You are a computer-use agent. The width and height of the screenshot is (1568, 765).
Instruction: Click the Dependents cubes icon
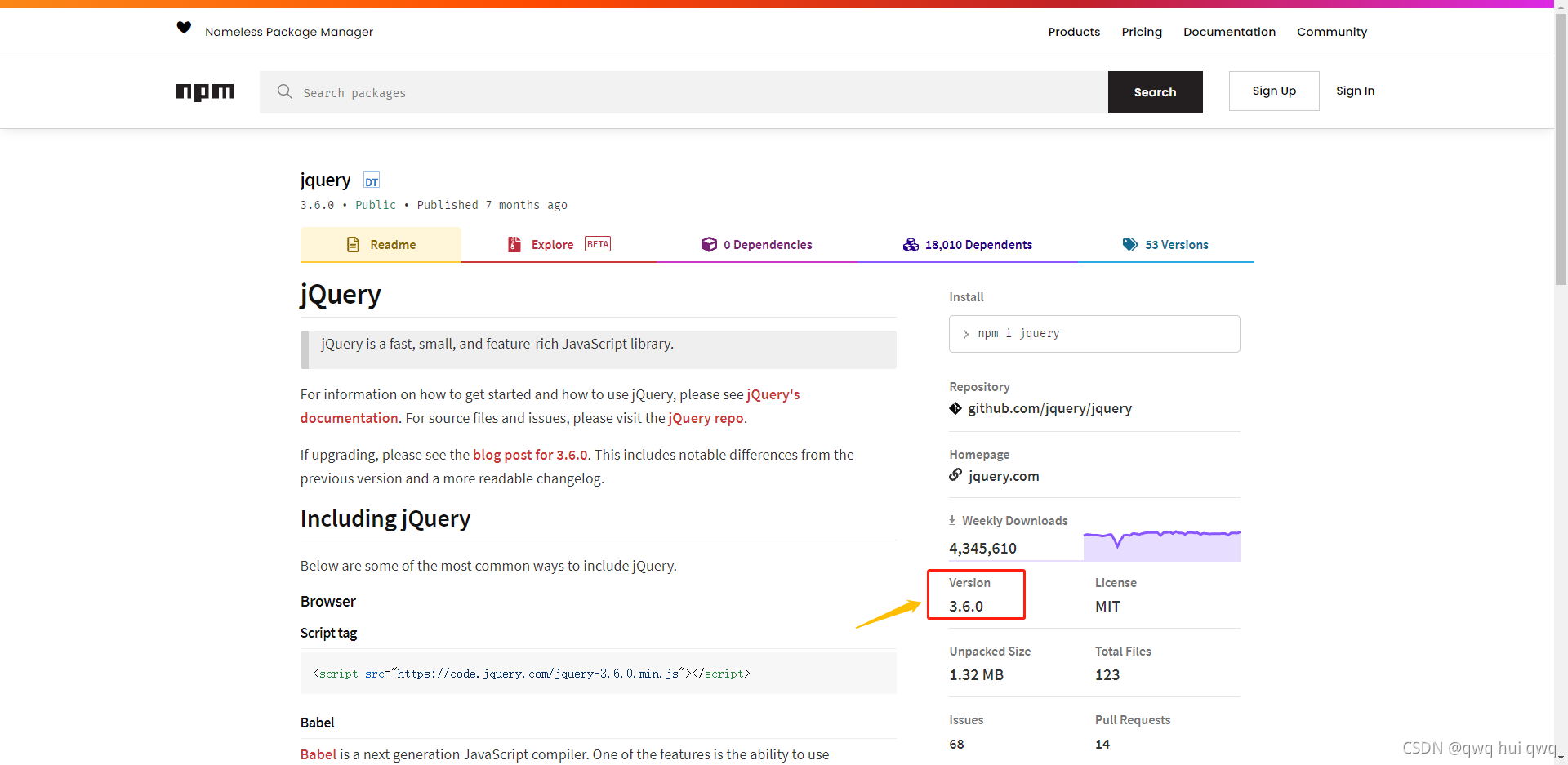(x=911, y=244)
